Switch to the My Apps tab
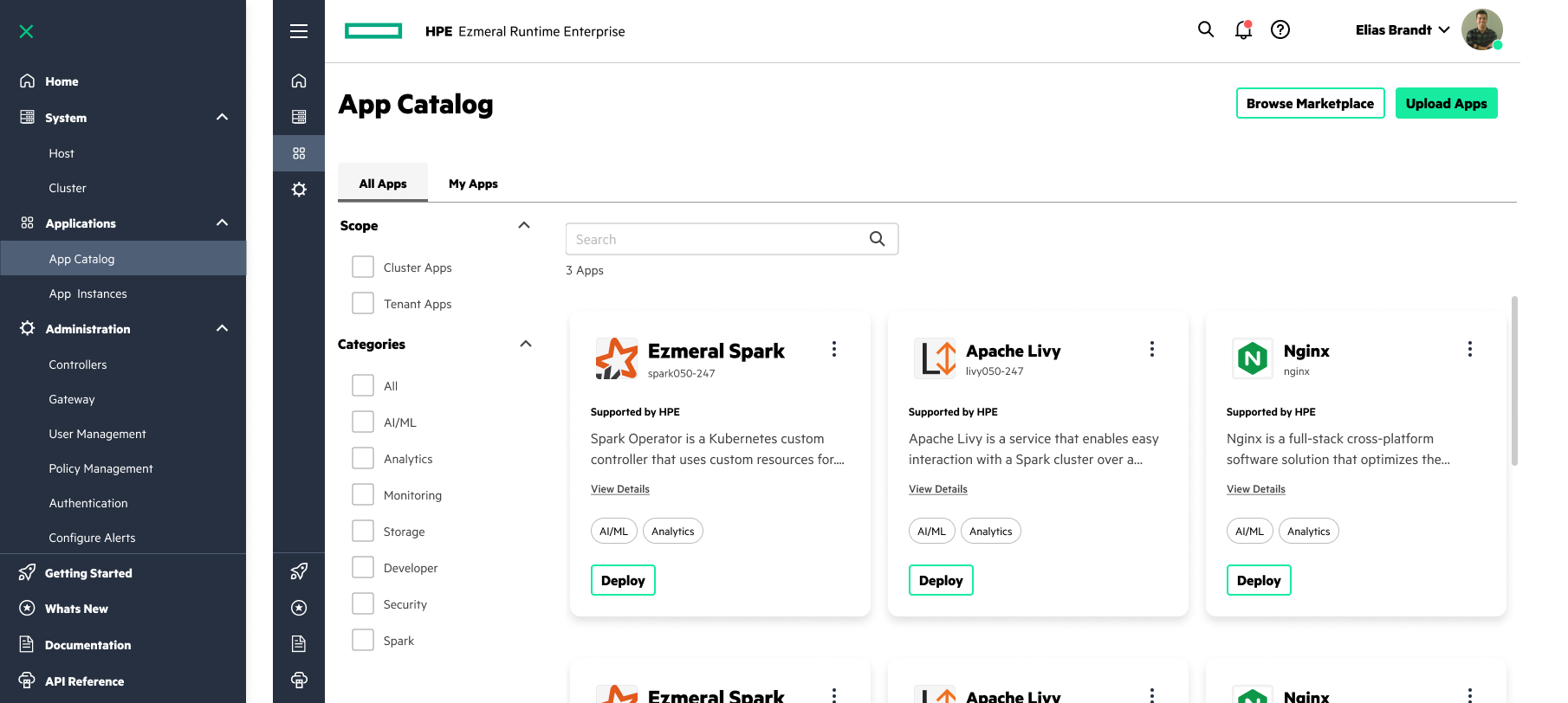The width and height of the screenshot is (1568, 703). click(x=473, y=183)
